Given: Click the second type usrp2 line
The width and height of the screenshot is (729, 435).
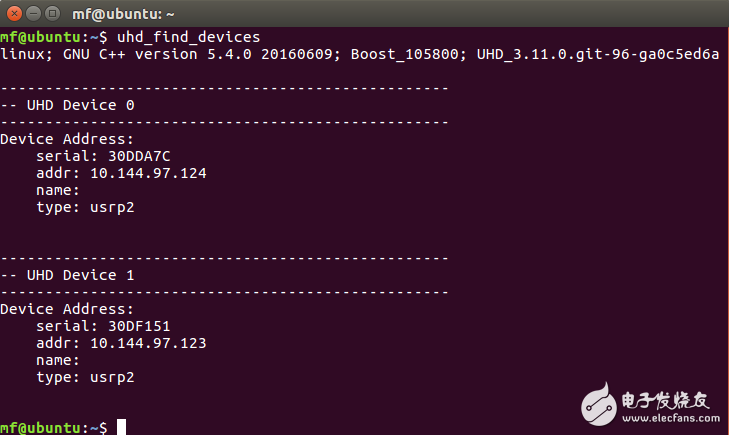Looking at the screenshot, I should click(84, 377).
